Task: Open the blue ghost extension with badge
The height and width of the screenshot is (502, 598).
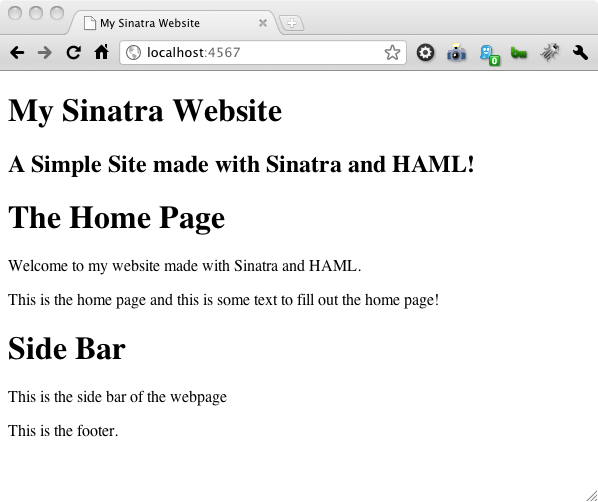Action: click(x=490, y=55)
